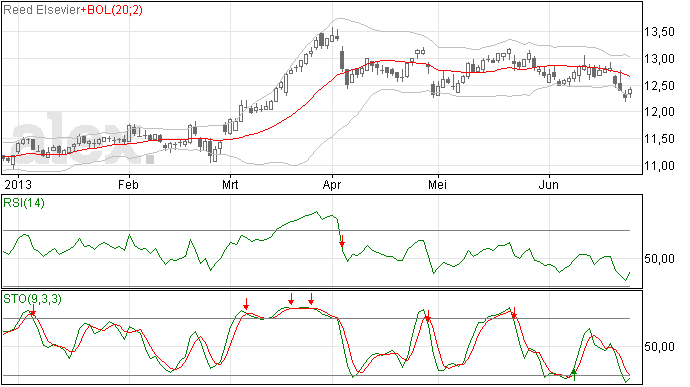Select the 50,00 label on RSI panel

pyautogui.click(x=659, y=258)
